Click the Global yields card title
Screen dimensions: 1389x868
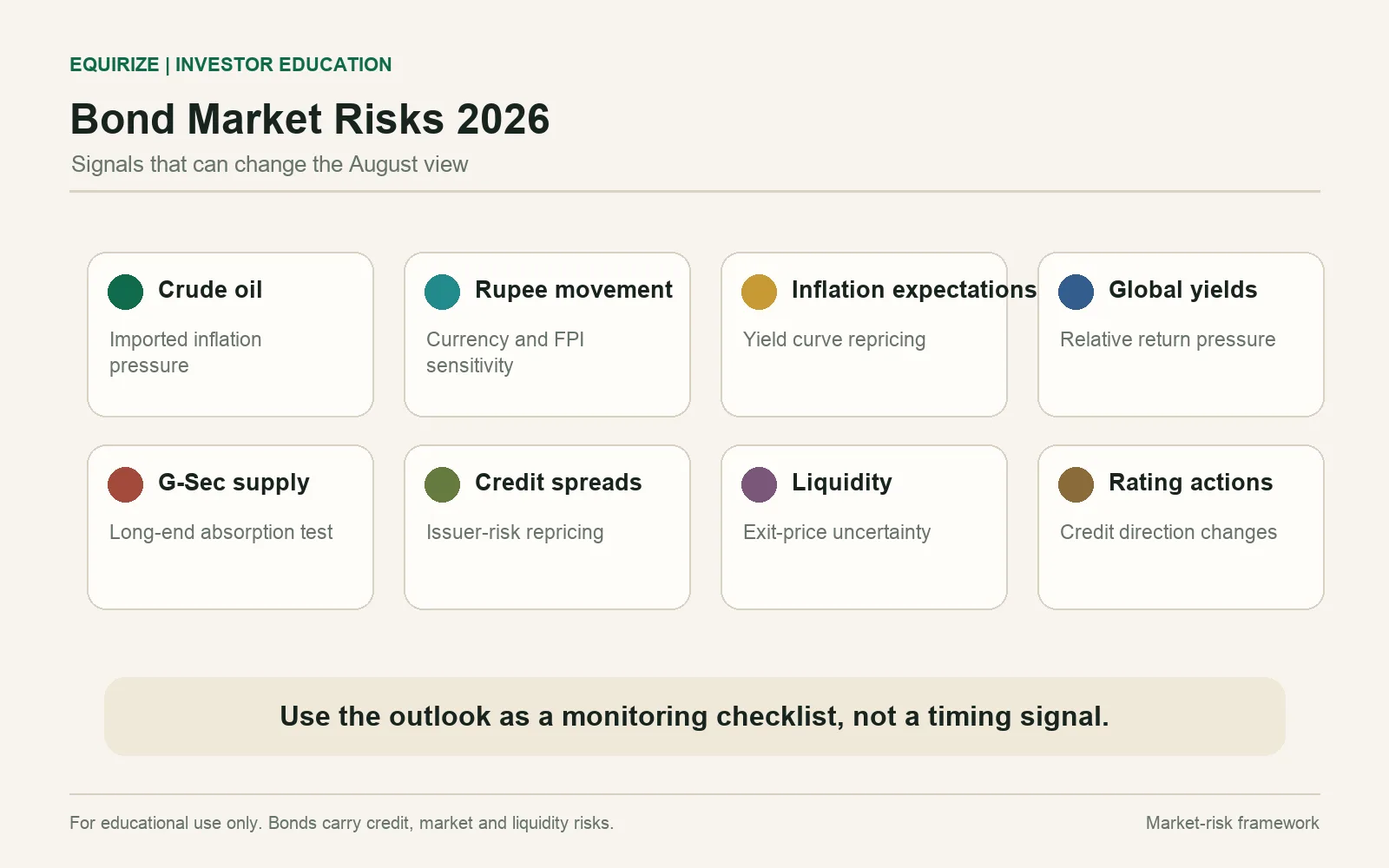[x=1182, y=290]
